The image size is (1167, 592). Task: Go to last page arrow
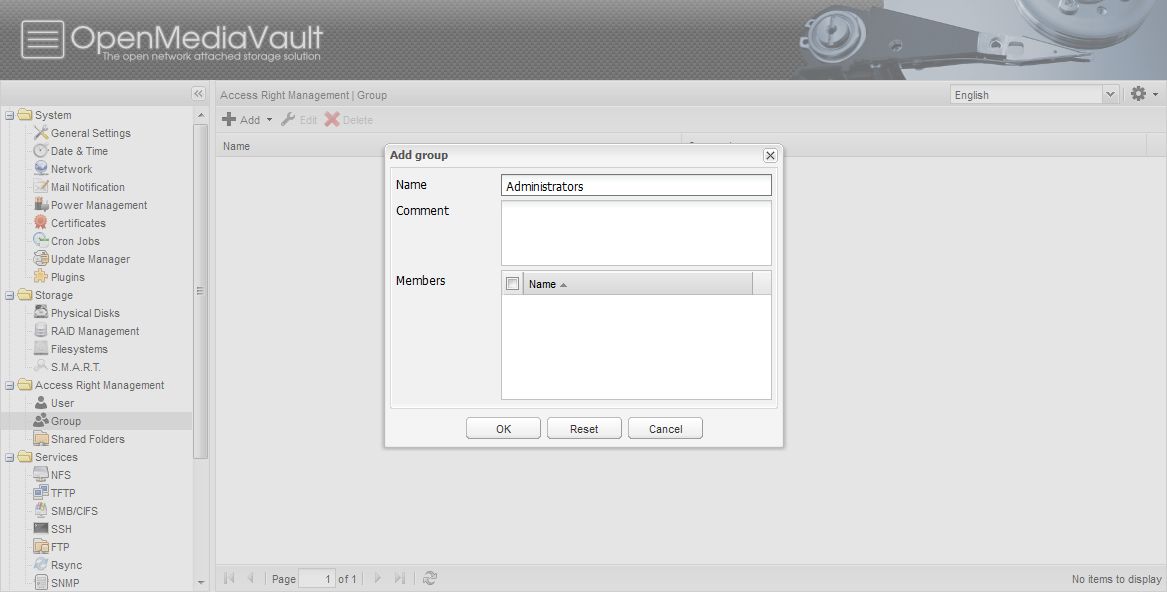(x=400, y=578)
